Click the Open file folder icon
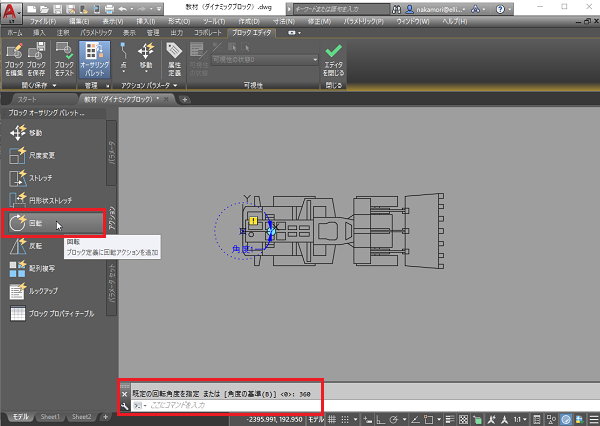 click(x=44, y=9)
